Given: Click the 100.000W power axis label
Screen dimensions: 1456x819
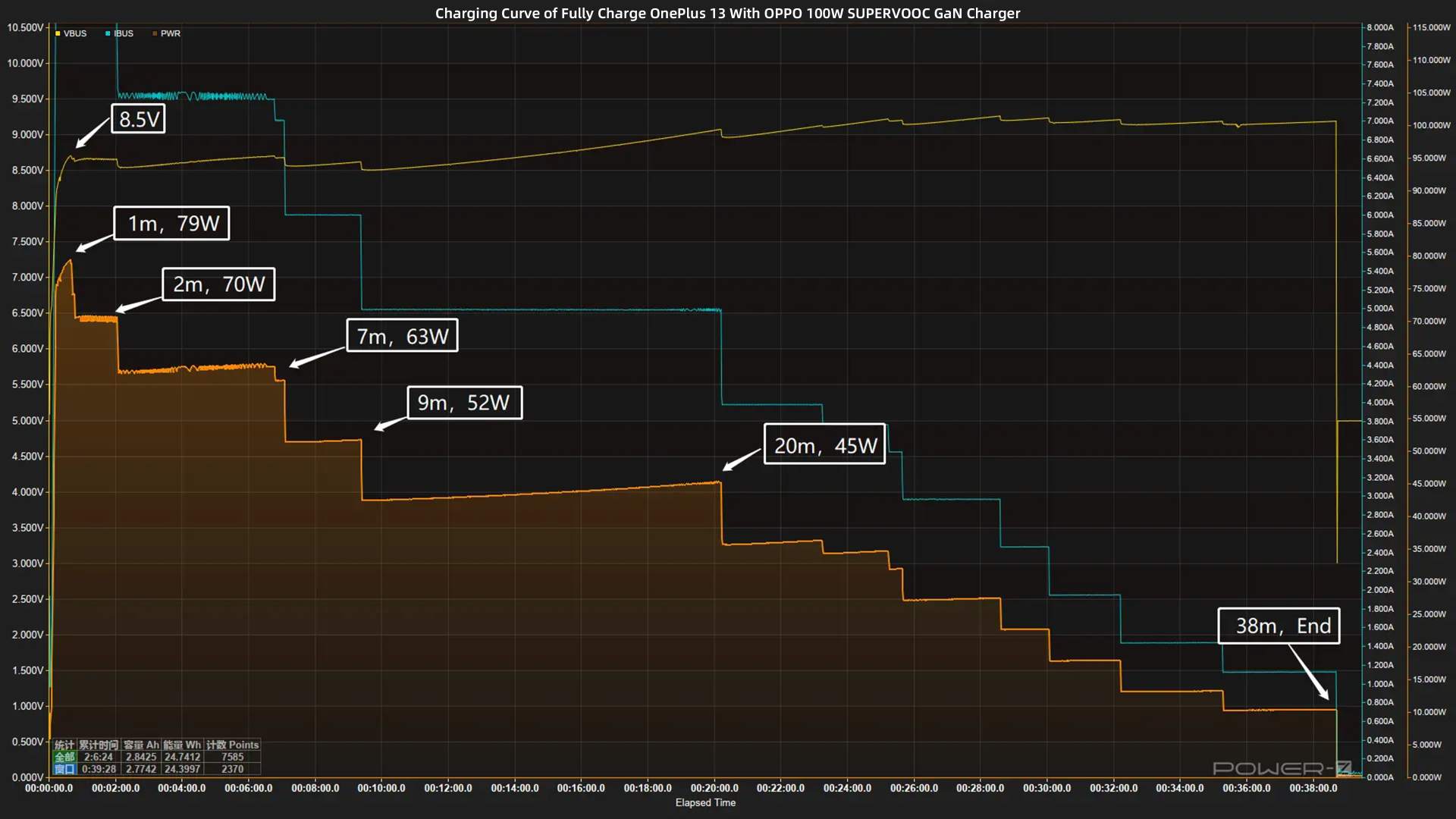Looking at the screenshot, I should click(1432, 125).
